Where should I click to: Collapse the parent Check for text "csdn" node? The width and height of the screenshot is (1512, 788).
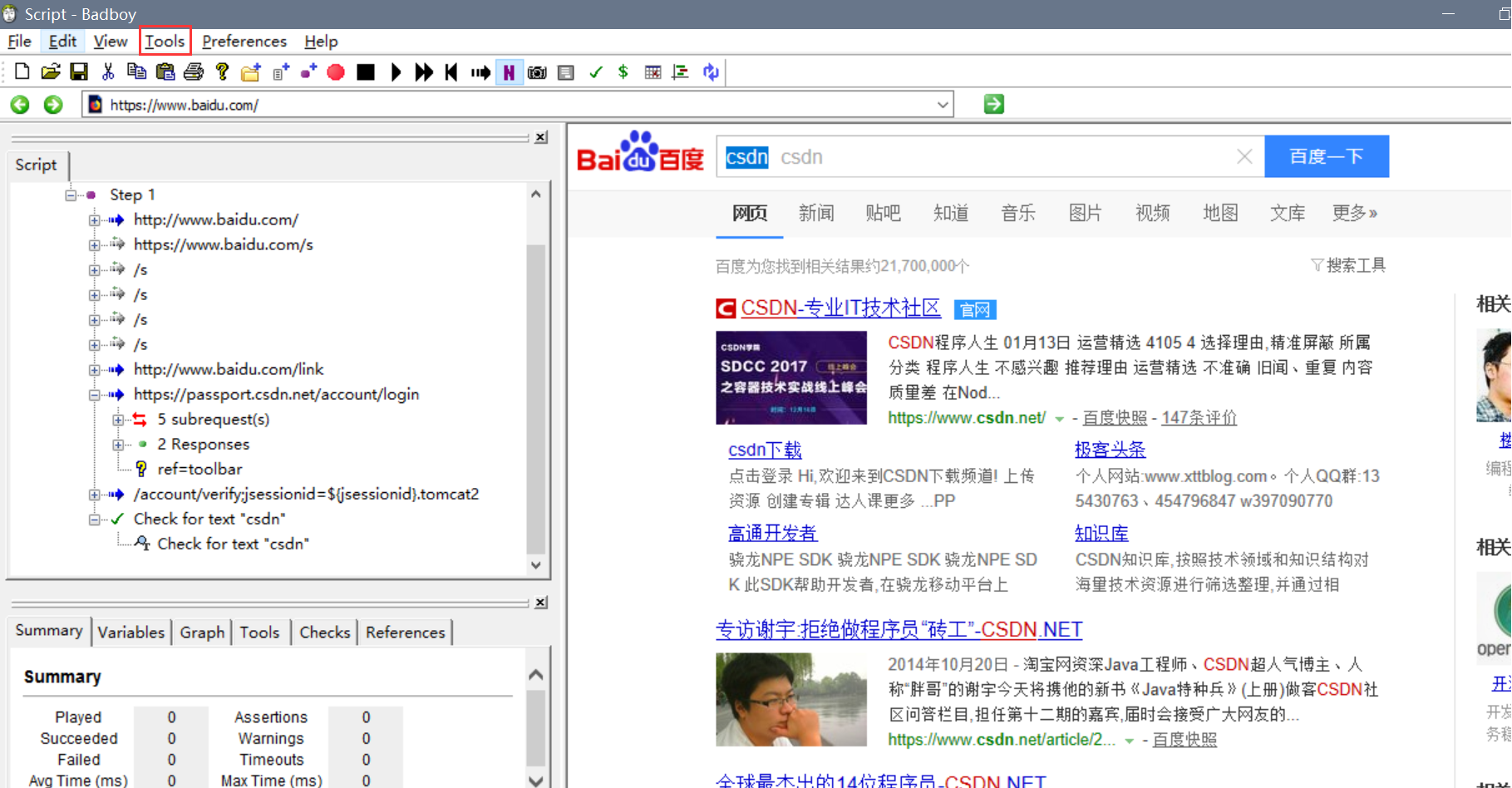click(x=95, y=520)
